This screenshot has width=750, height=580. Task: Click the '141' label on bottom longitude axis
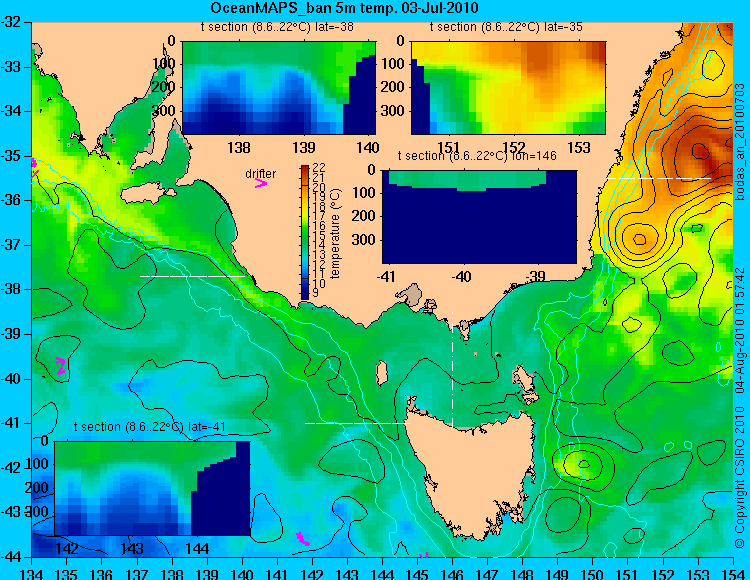click(277, 573)
